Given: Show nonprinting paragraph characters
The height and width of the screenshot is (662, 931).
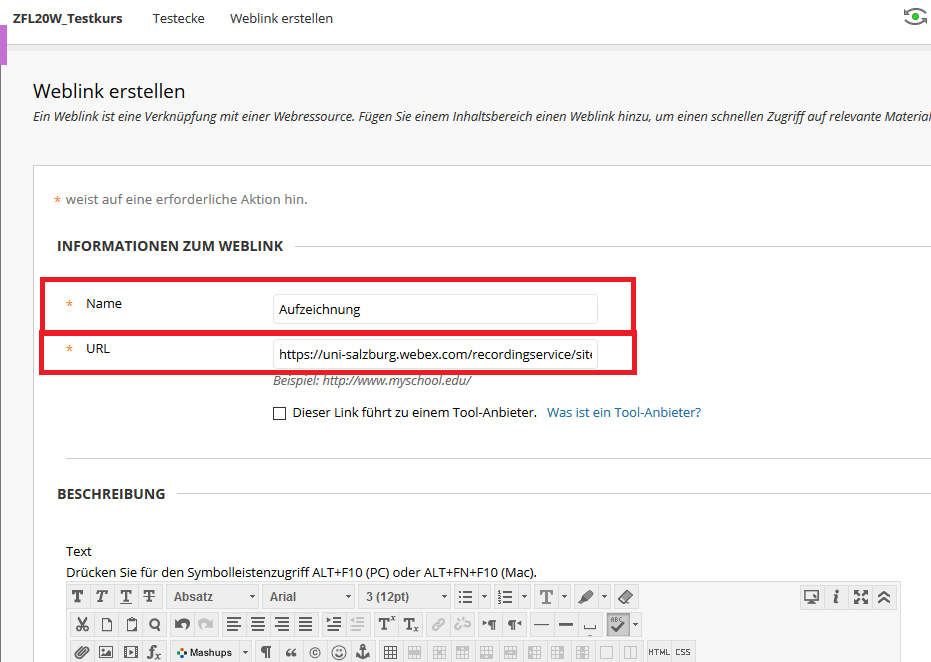Looking at the screenshot, I should (x=267, y=653).
